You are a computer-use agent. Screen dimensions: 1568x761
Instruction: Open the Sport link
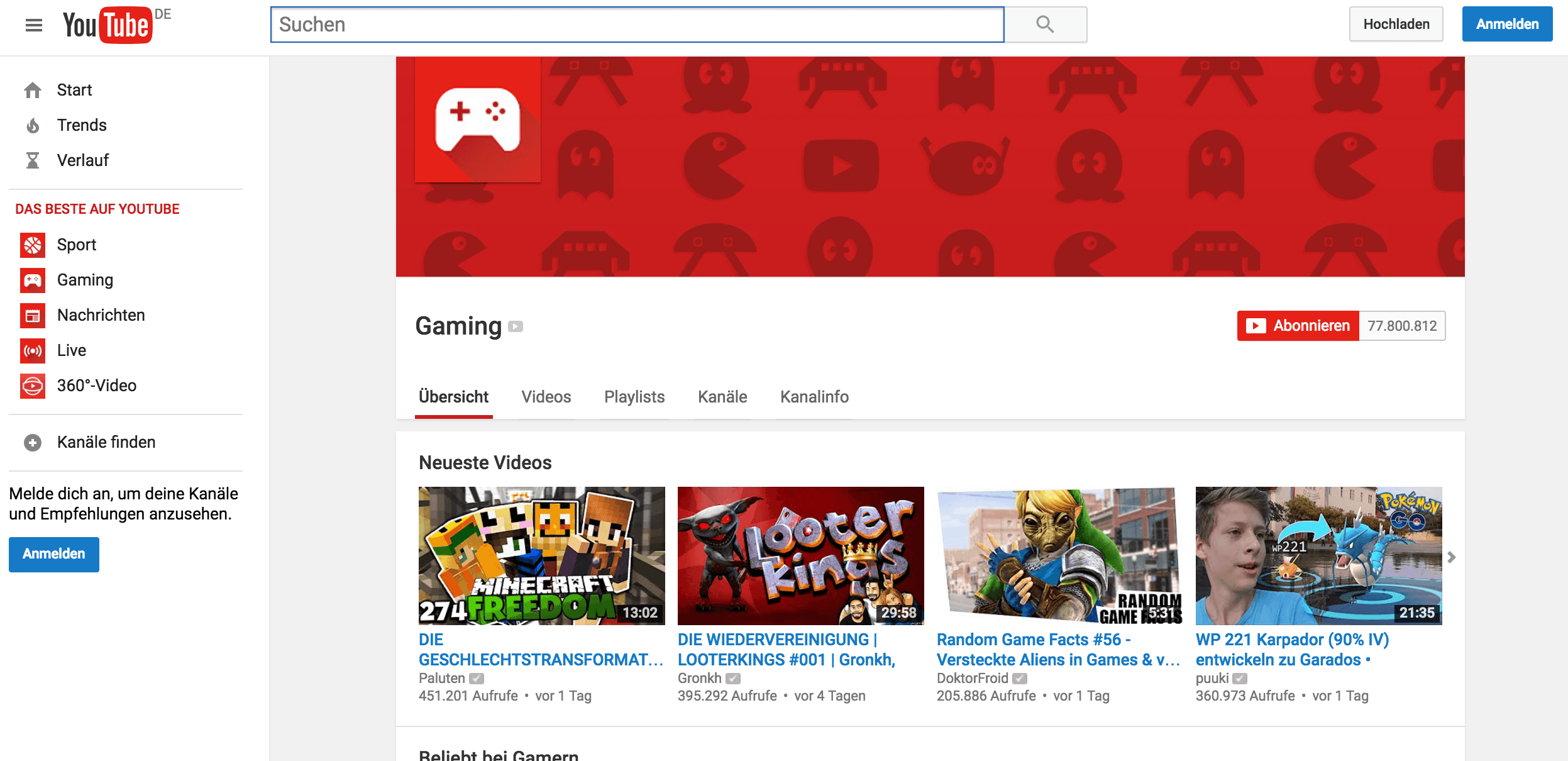pyautogui.click(x=77, y=245)
